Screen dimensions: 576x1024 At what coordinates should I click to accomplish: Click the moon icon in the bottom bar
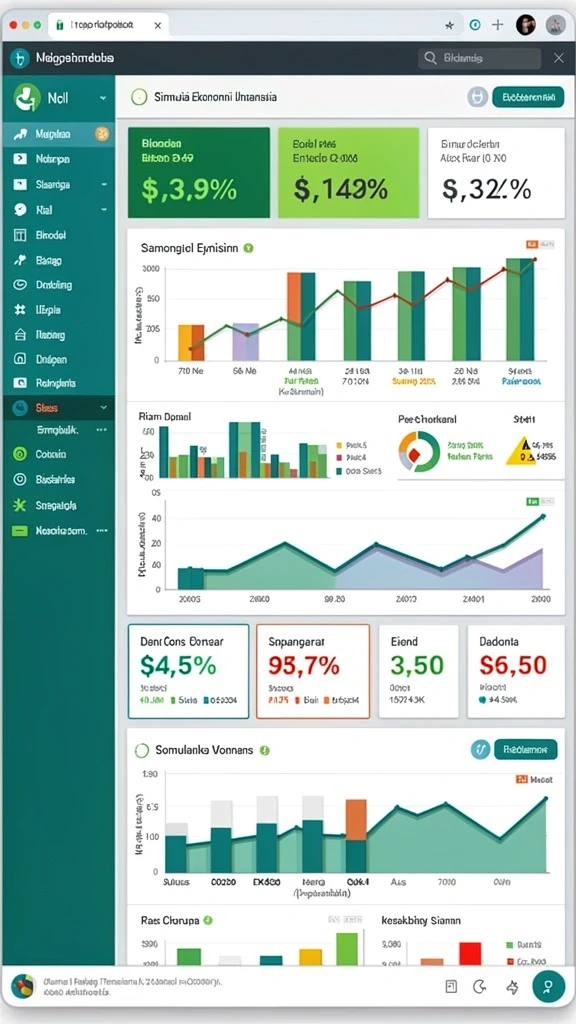[x=481, y=986]
